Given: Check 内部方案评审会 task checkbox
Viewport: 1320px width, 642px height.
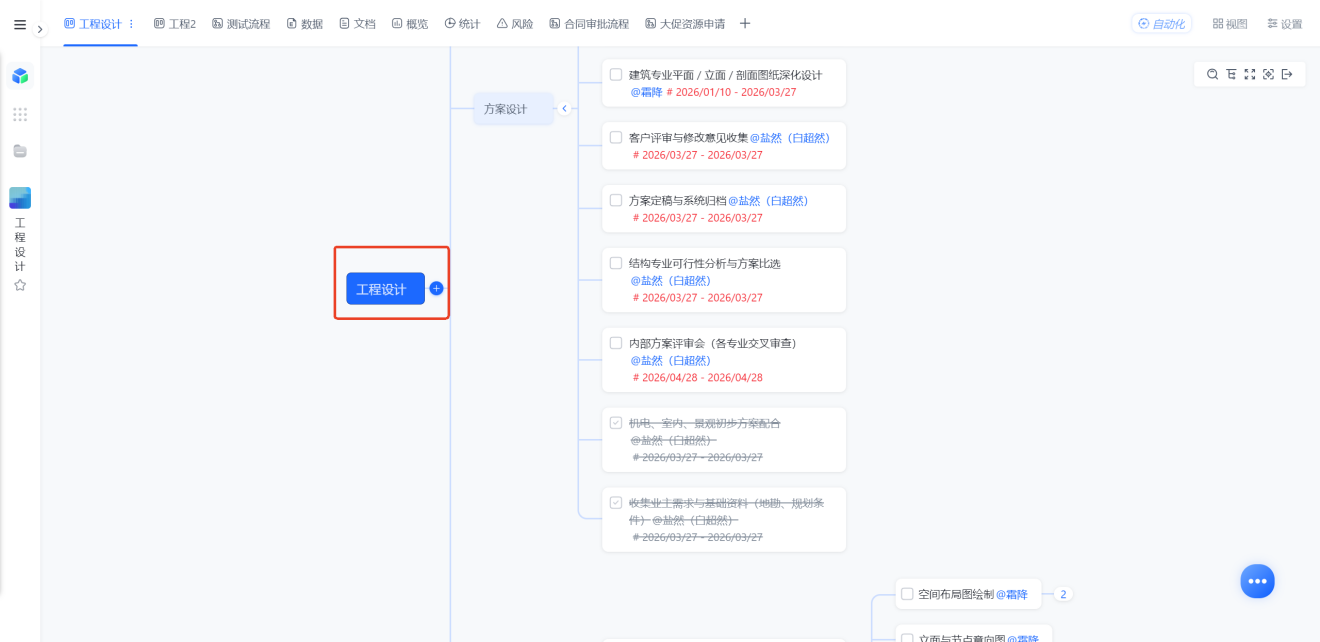Looking at the screenshot, I should click(616, 344).
